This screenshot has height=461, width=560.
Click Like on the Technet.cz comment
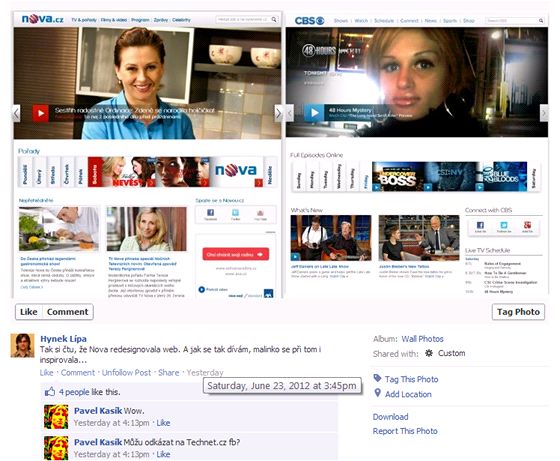pyautogui.click(x=163, y=454)
